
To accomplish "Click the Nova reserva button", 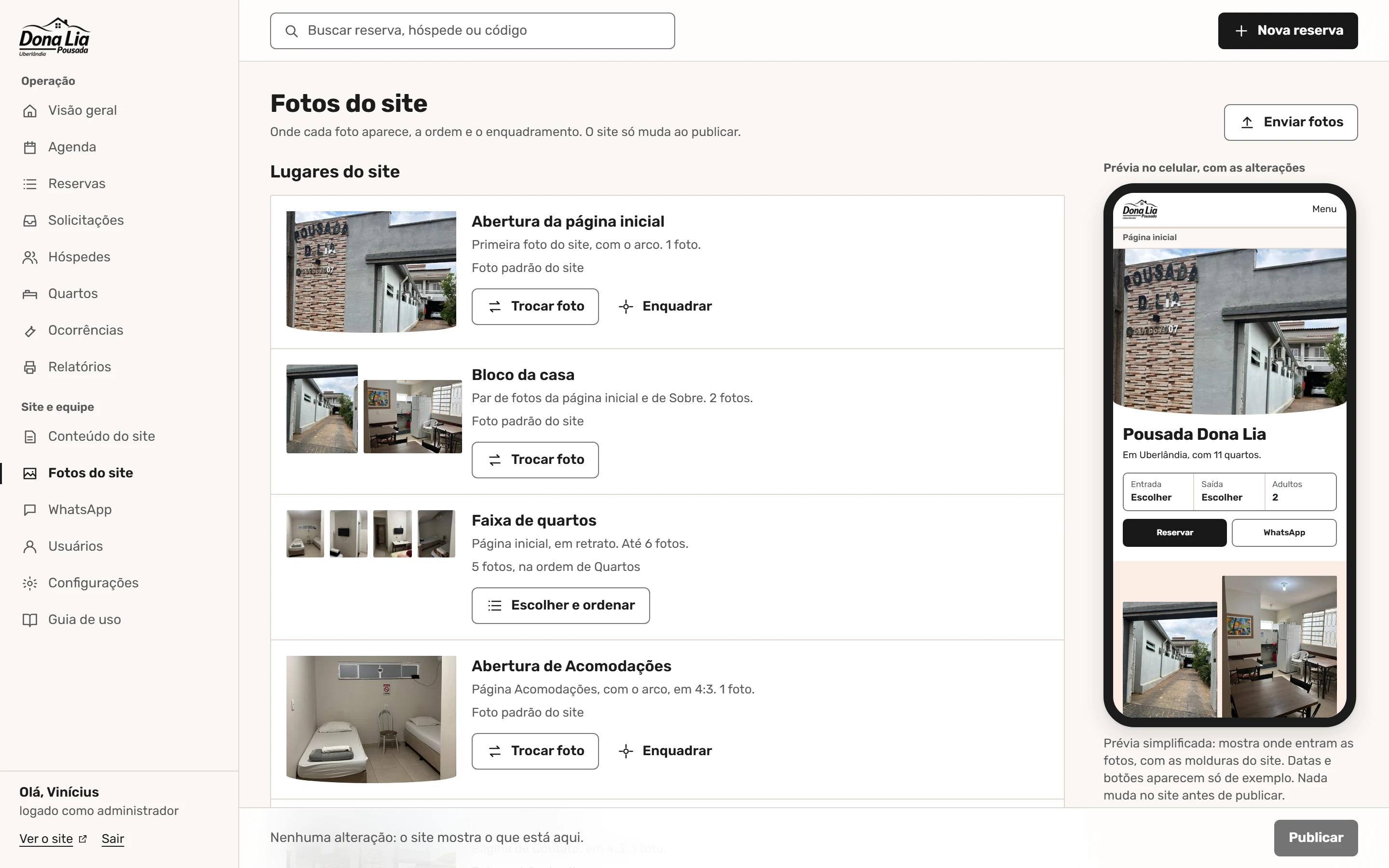I will click(x=1287, y=31).
